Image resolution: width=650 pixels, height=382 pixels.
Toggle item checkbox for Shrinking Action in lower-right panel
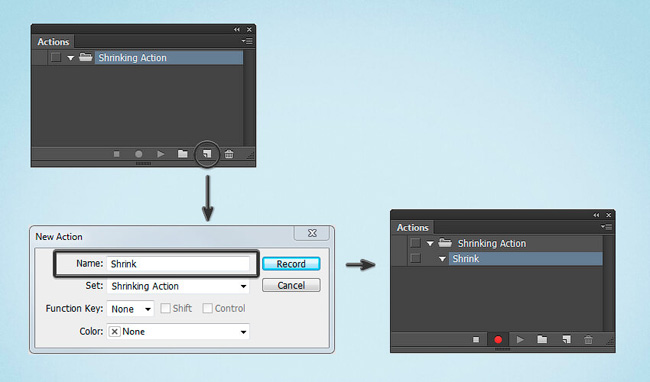tap(415, 243)
